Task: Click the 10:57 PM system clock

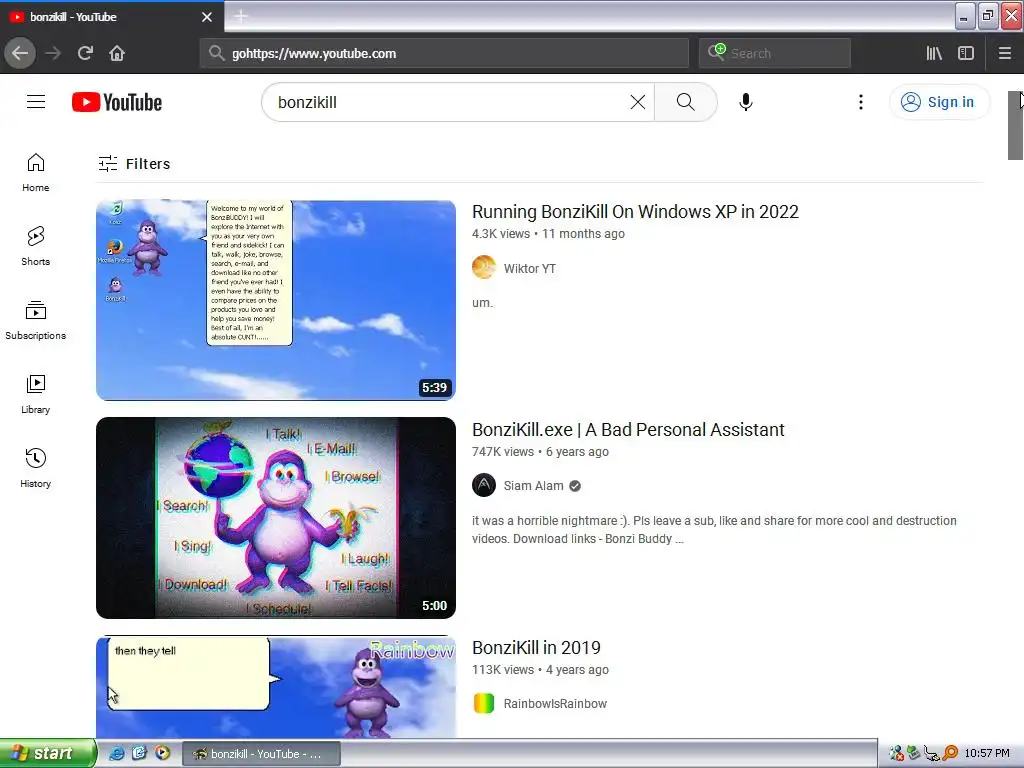Action: click(x=987, y=753)
